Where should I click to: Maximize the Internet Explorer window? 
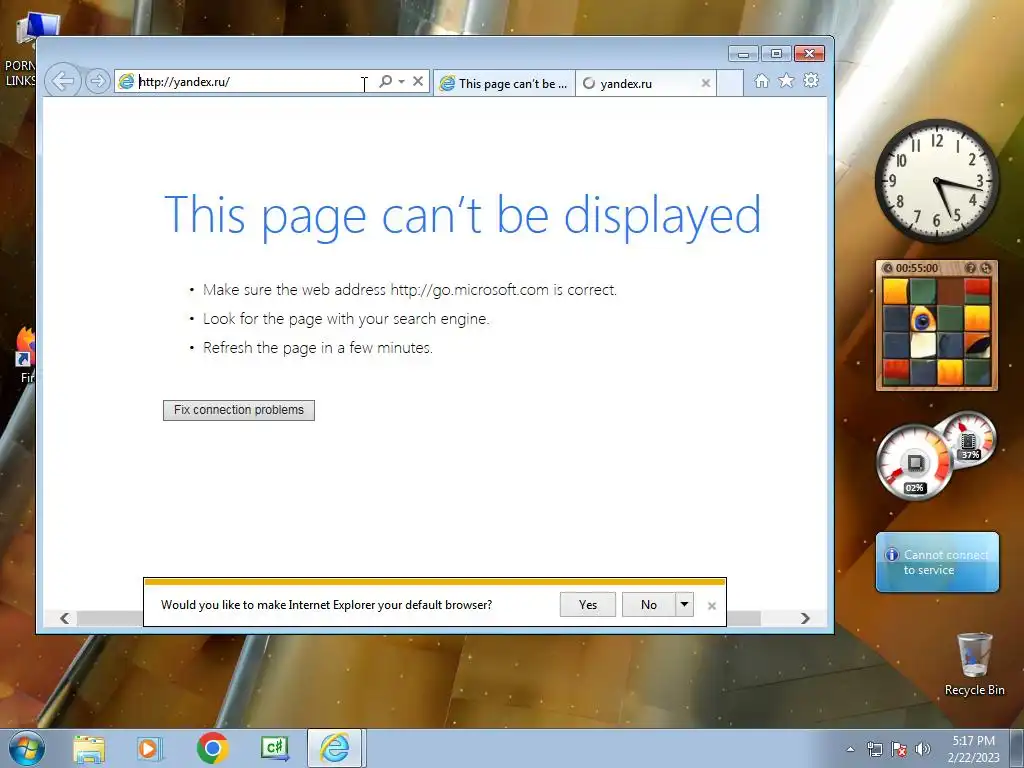[x=776, y=54]
